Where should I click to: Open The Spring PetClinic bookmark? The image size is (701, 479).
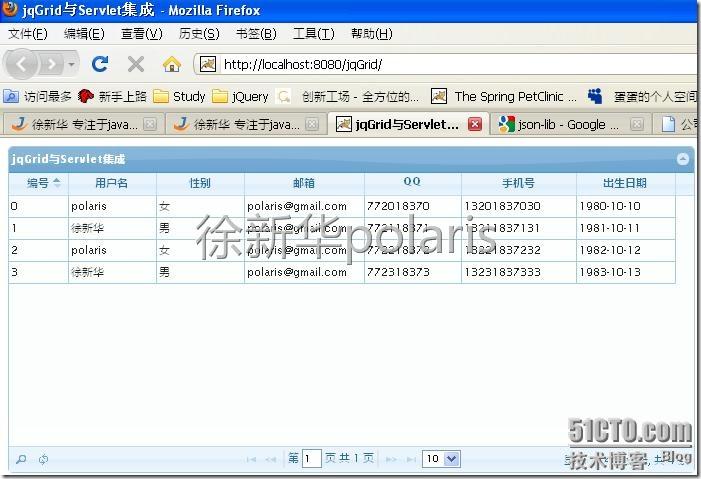click(504, 96)
